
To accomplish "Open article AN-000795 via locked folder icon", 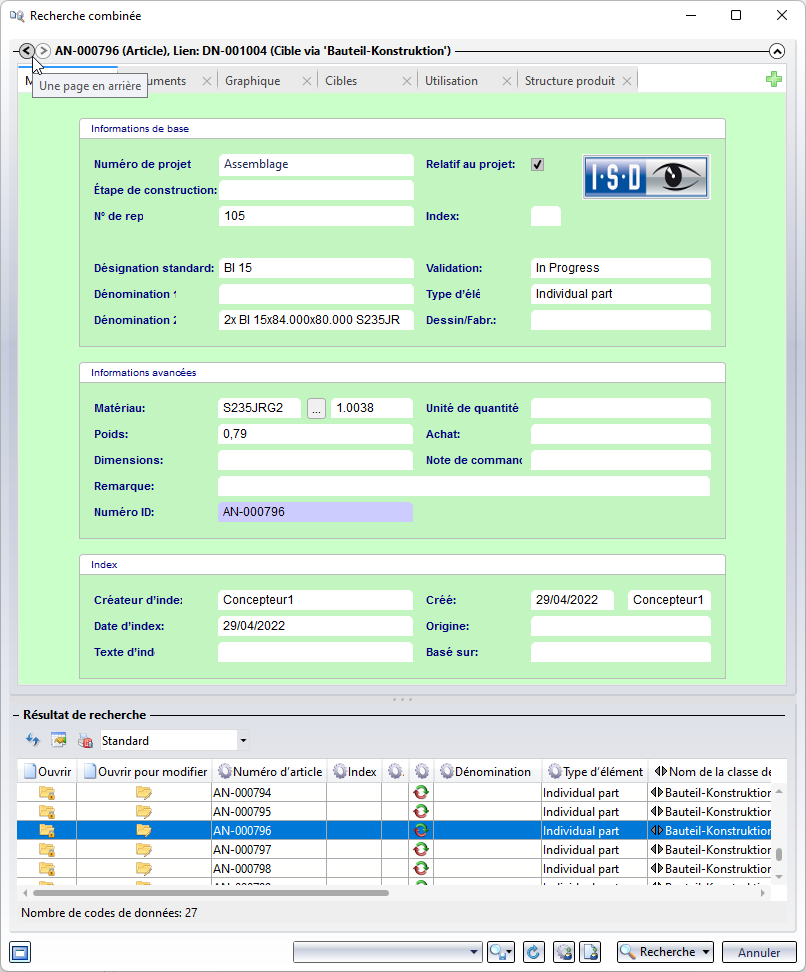I will pos(47,812).
